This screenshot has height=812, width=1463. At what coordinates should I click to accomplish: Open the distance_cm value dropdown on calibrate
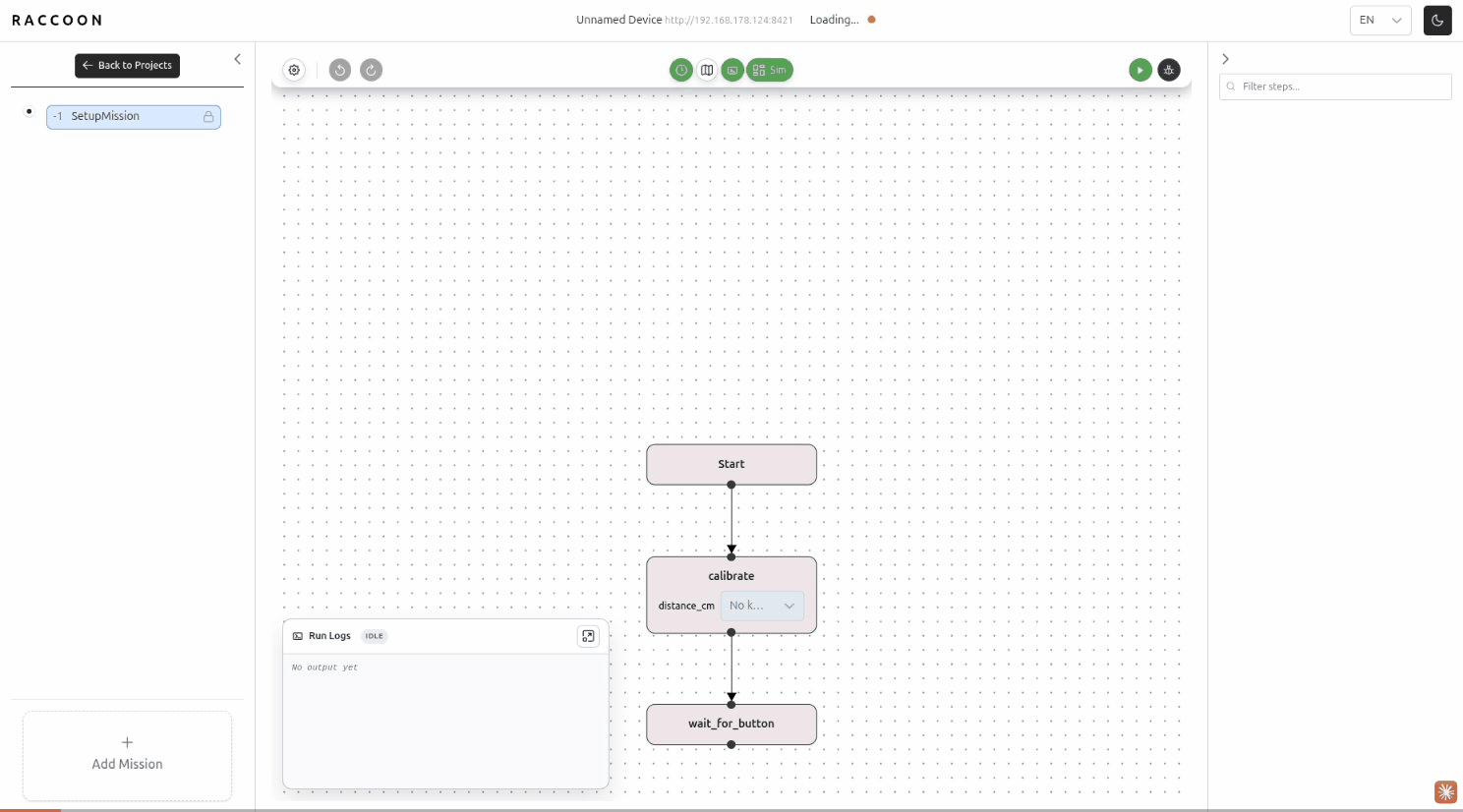coord(762,606)
